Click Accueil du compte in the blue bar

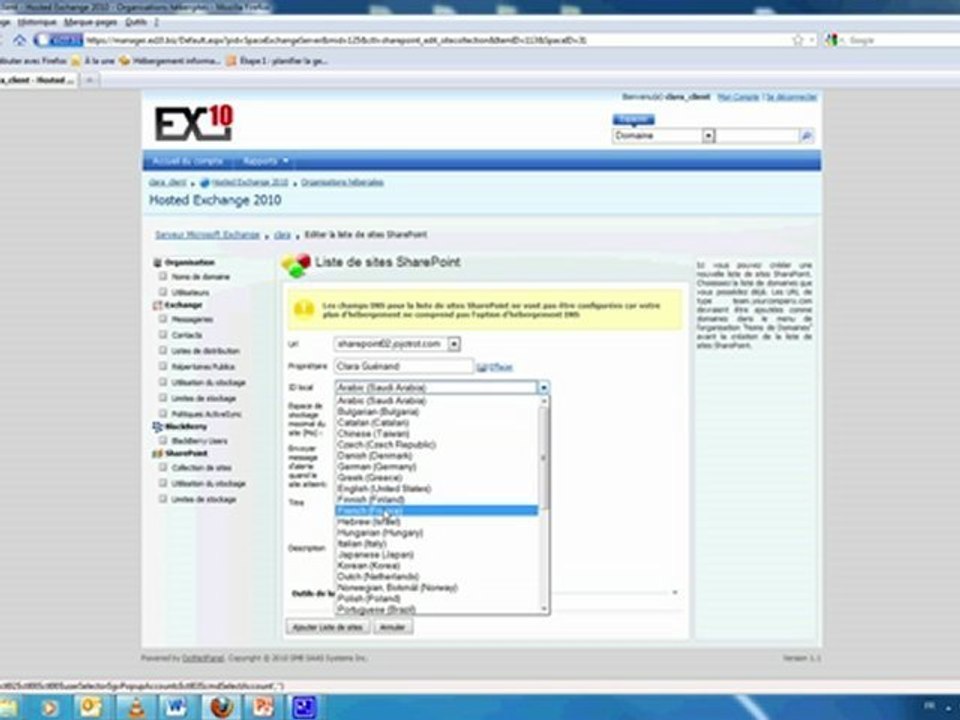pyautogui.click(x=188, y=161)
